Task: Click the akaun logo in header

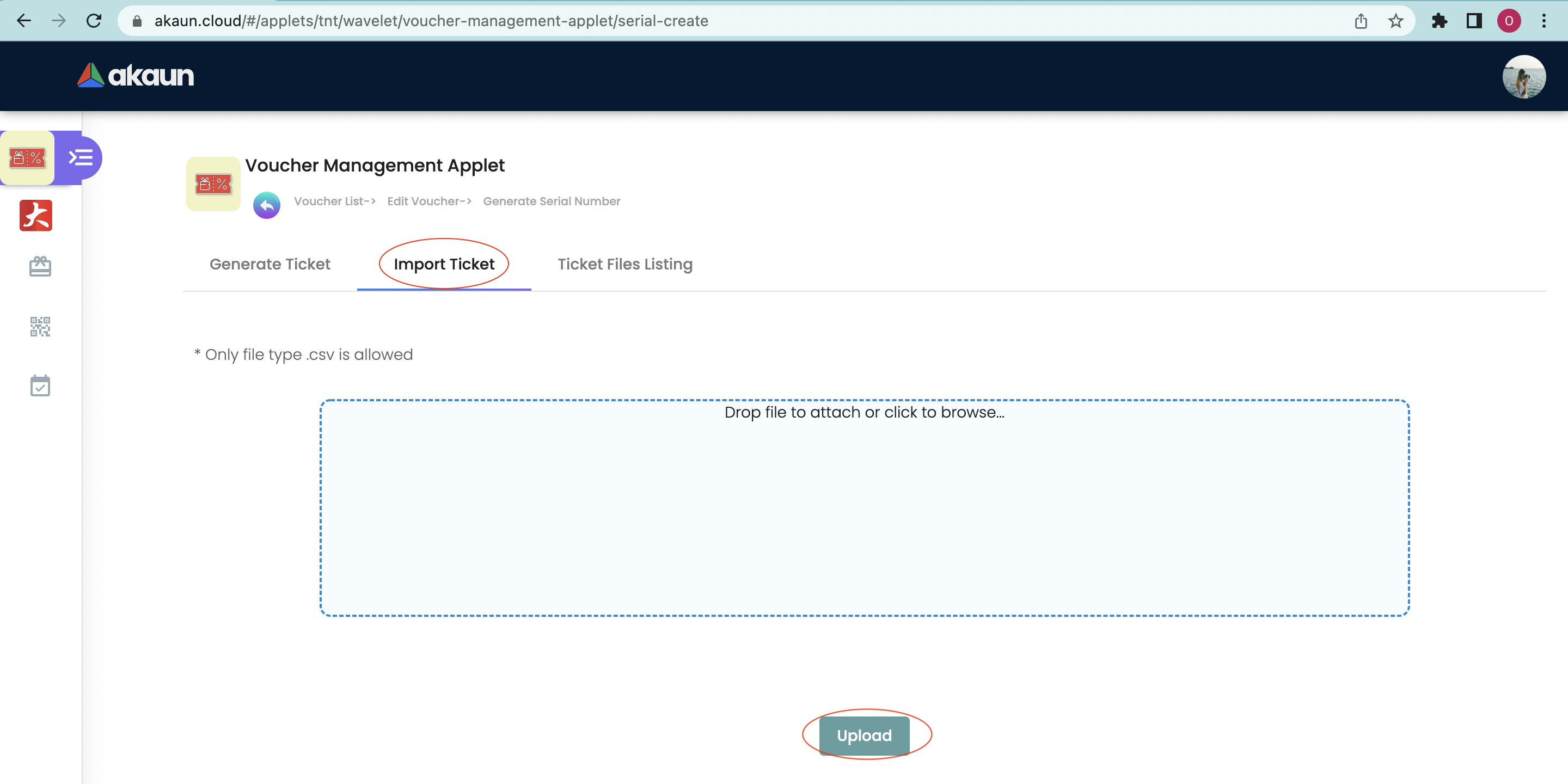Action: [135, 76]
